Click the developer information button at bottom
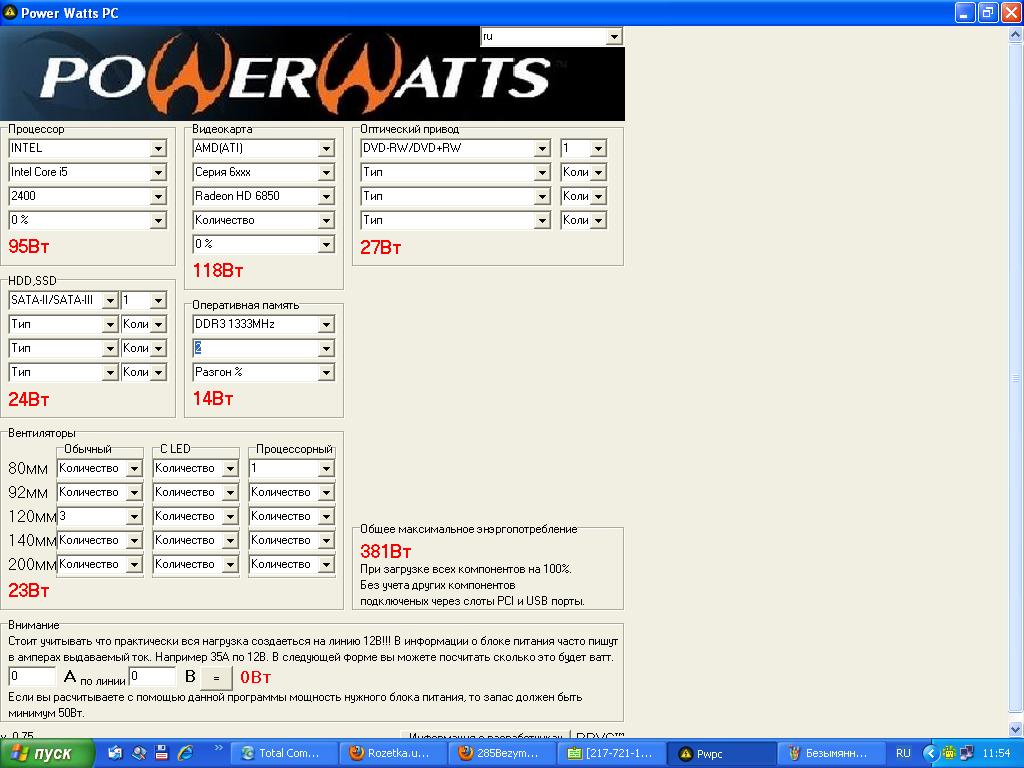Viewport: 1024px width, 768px height. [485, 734]
